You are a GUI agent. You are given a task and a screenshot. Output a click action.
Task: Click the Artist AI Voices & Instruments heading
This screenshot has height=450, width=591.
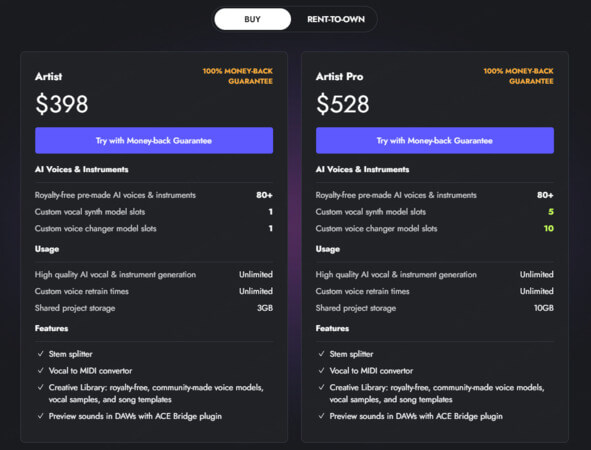pos(82,170)
